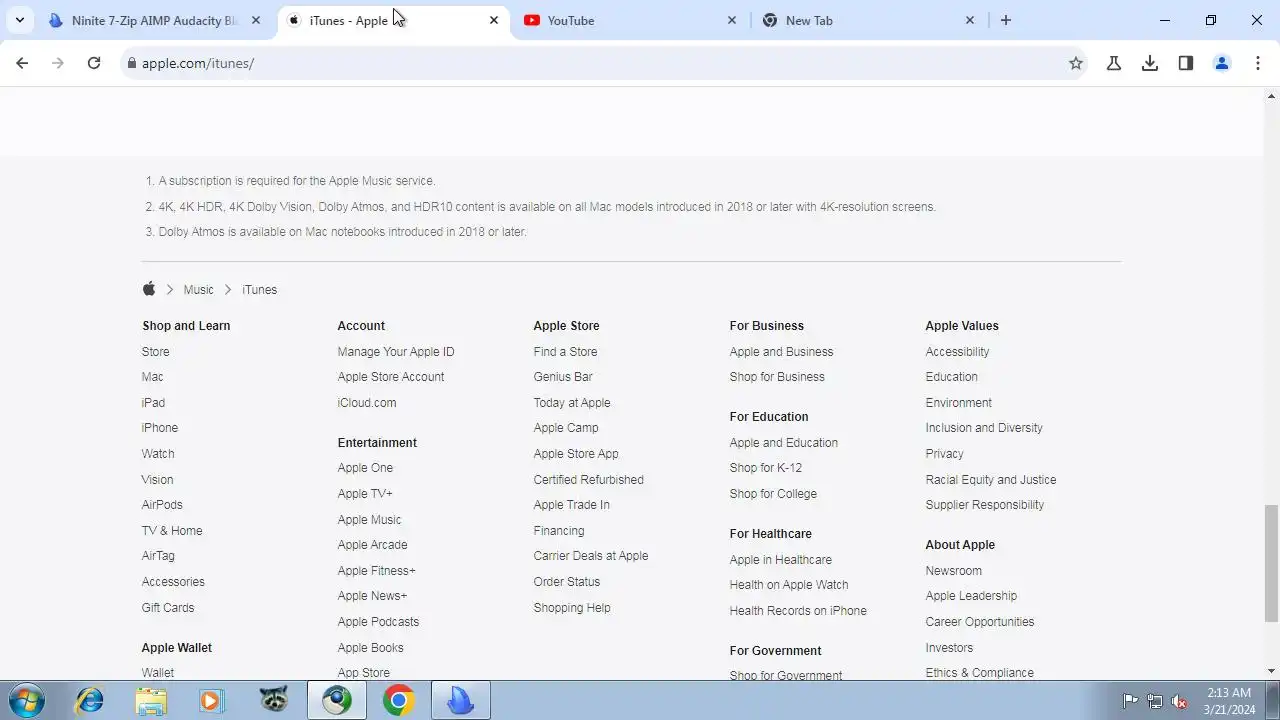Click the forward navigation arrow

pyautogui.click(x=58, y=63)
